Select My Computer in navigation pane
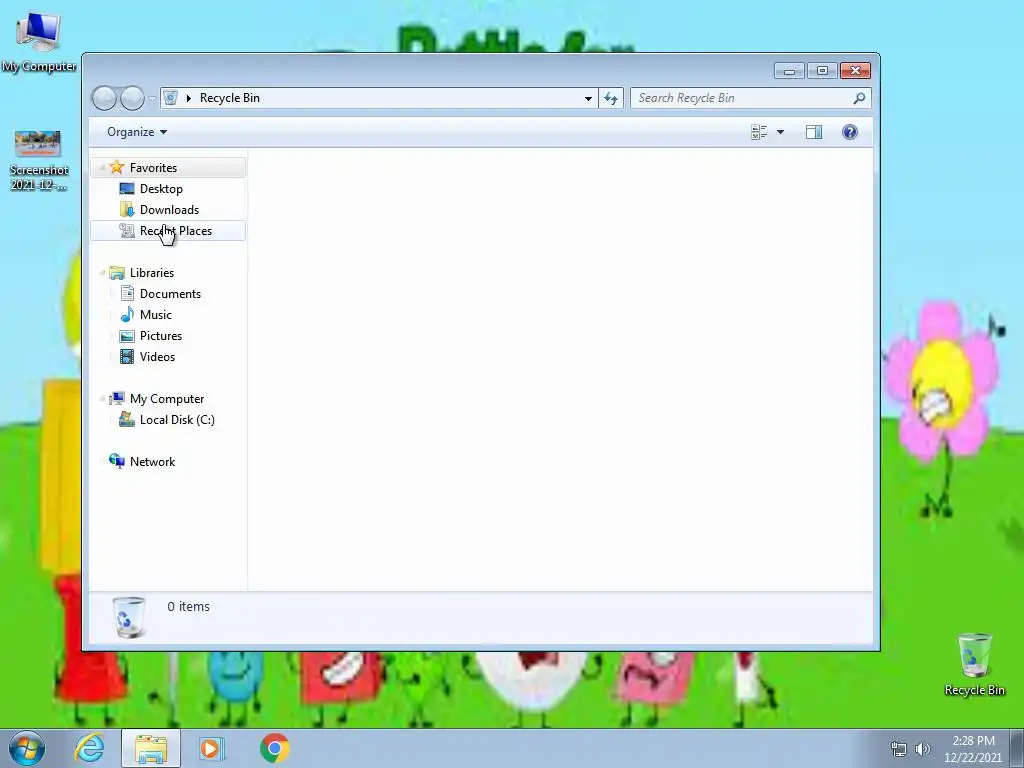 (x=167, y=399)
